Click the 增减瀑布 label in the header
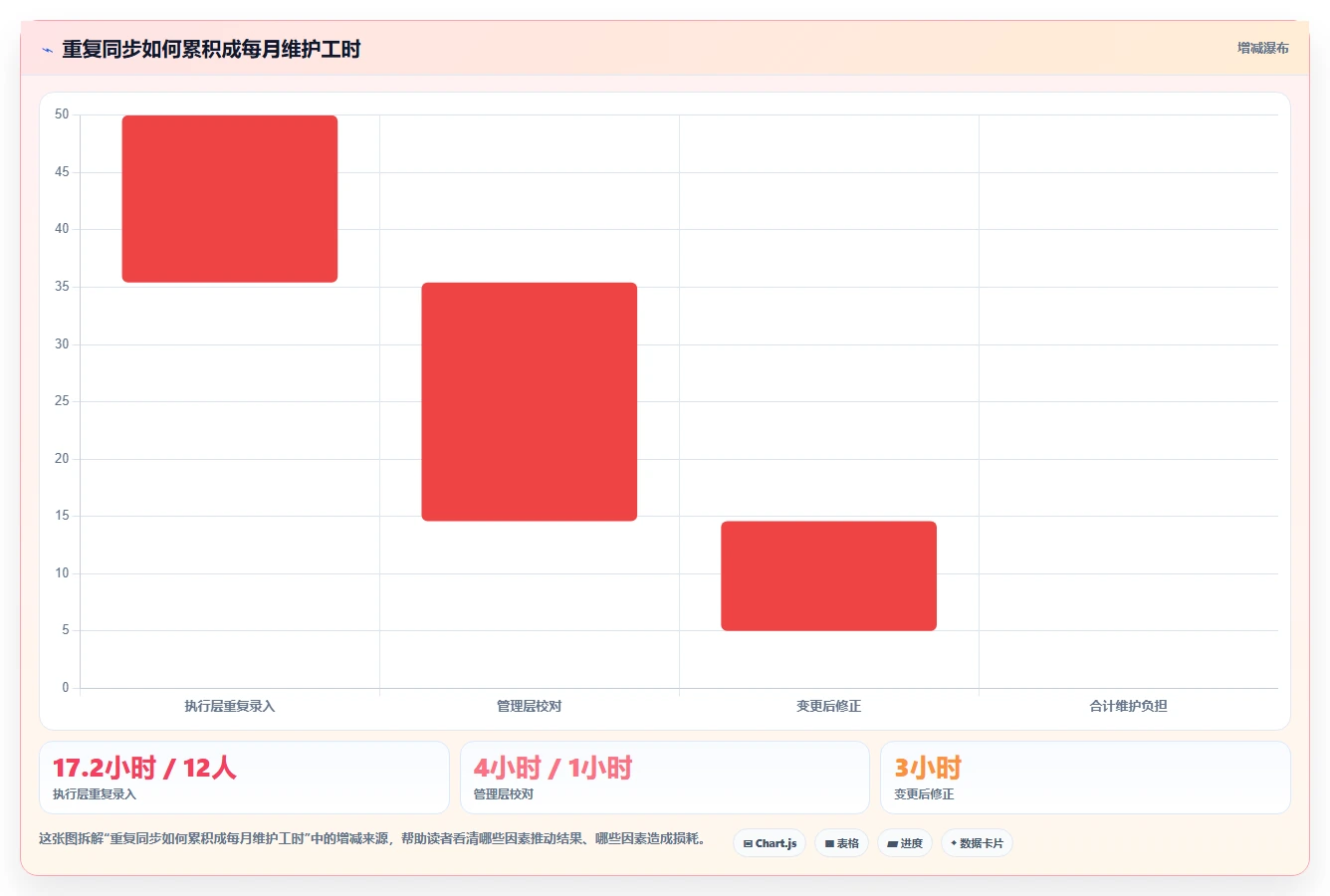Screen dimensions: 1330x896 [1262, 48]
